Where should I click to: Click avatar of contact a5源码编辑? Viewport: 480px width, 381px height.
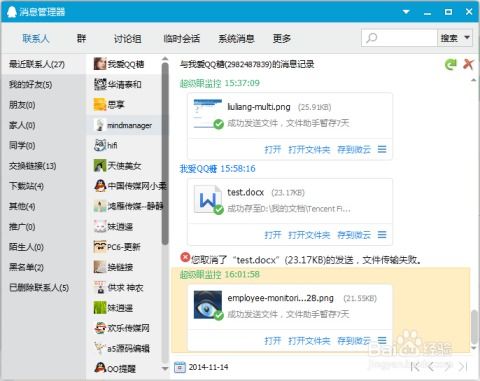100,348
